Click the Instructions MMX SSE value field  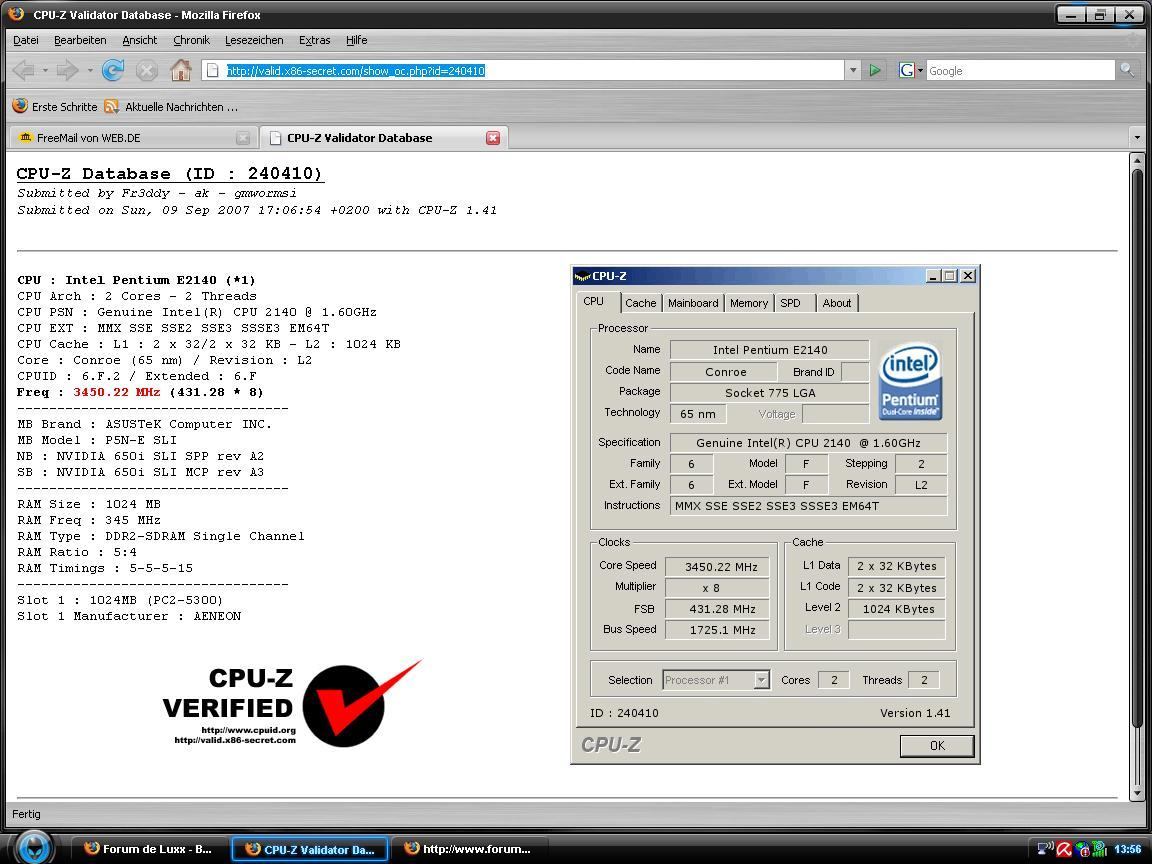click(x=808, y=505)
